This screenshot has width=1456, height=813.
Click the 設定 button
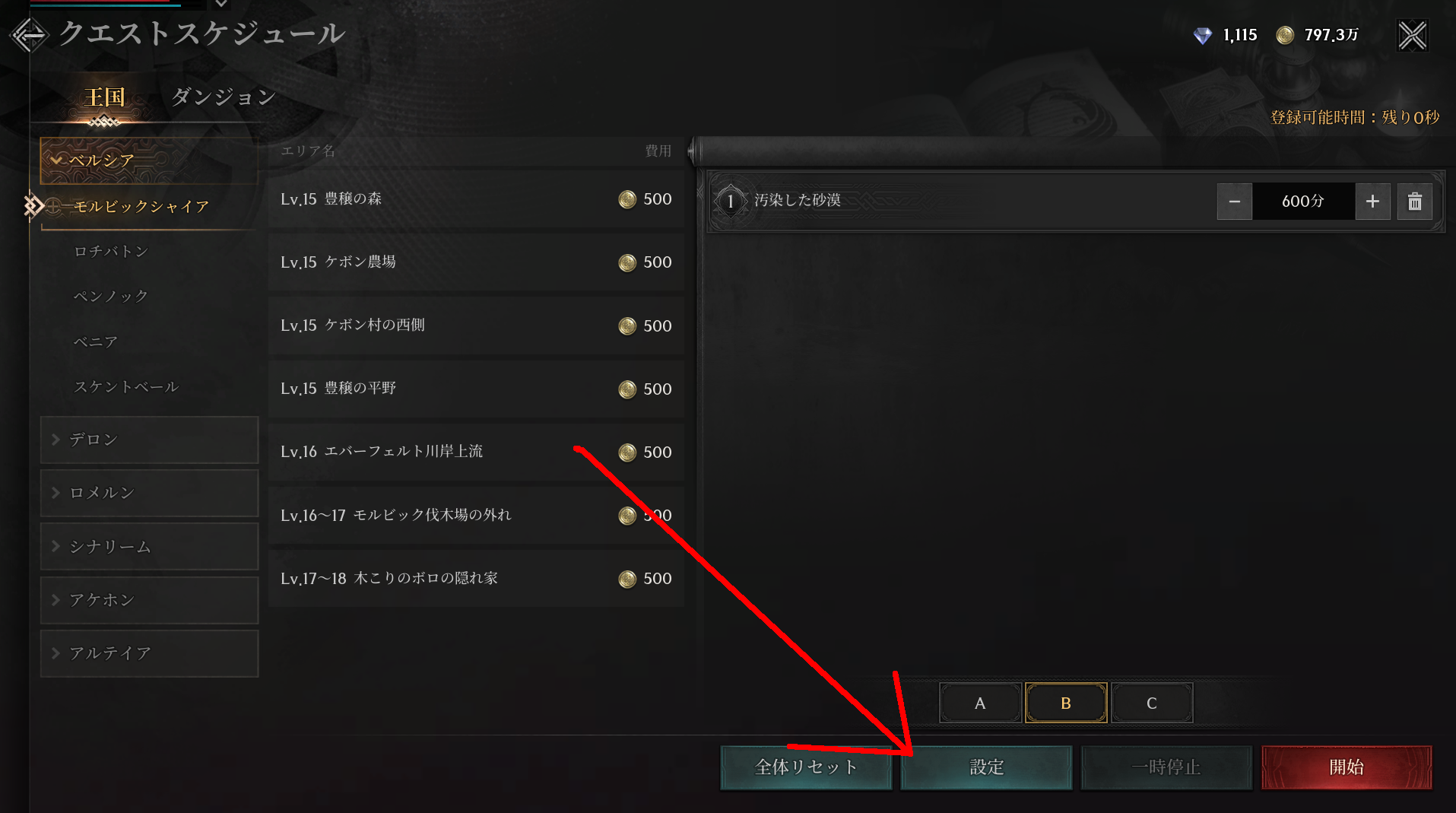pyautogui.click(x=986, y=767)
